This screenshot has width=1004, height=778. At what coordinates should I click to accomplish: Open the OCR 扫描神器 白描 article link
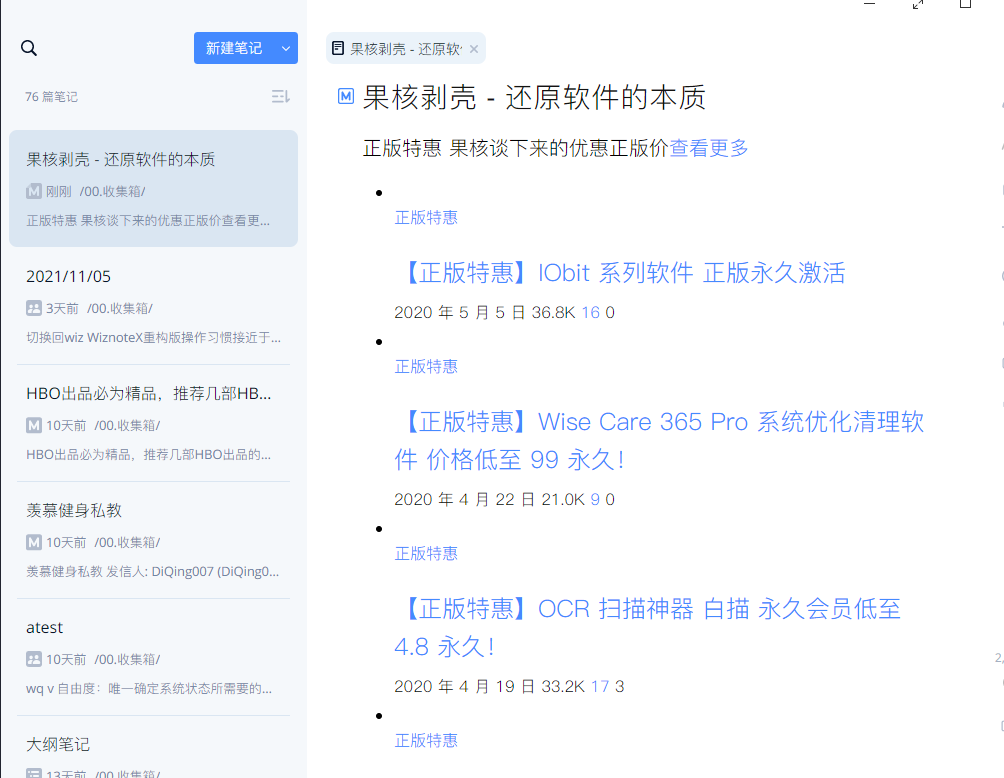(648, 628)
